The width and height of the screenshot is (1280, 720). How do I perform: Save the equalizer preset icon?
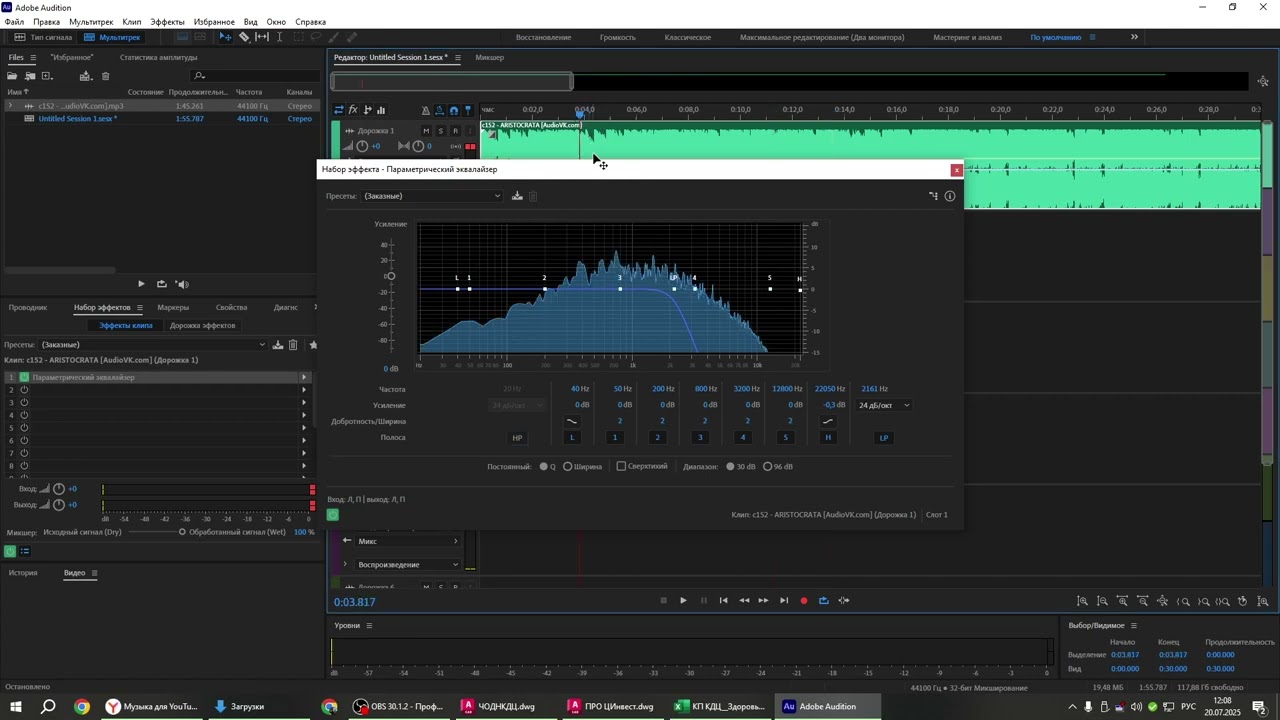517,196
